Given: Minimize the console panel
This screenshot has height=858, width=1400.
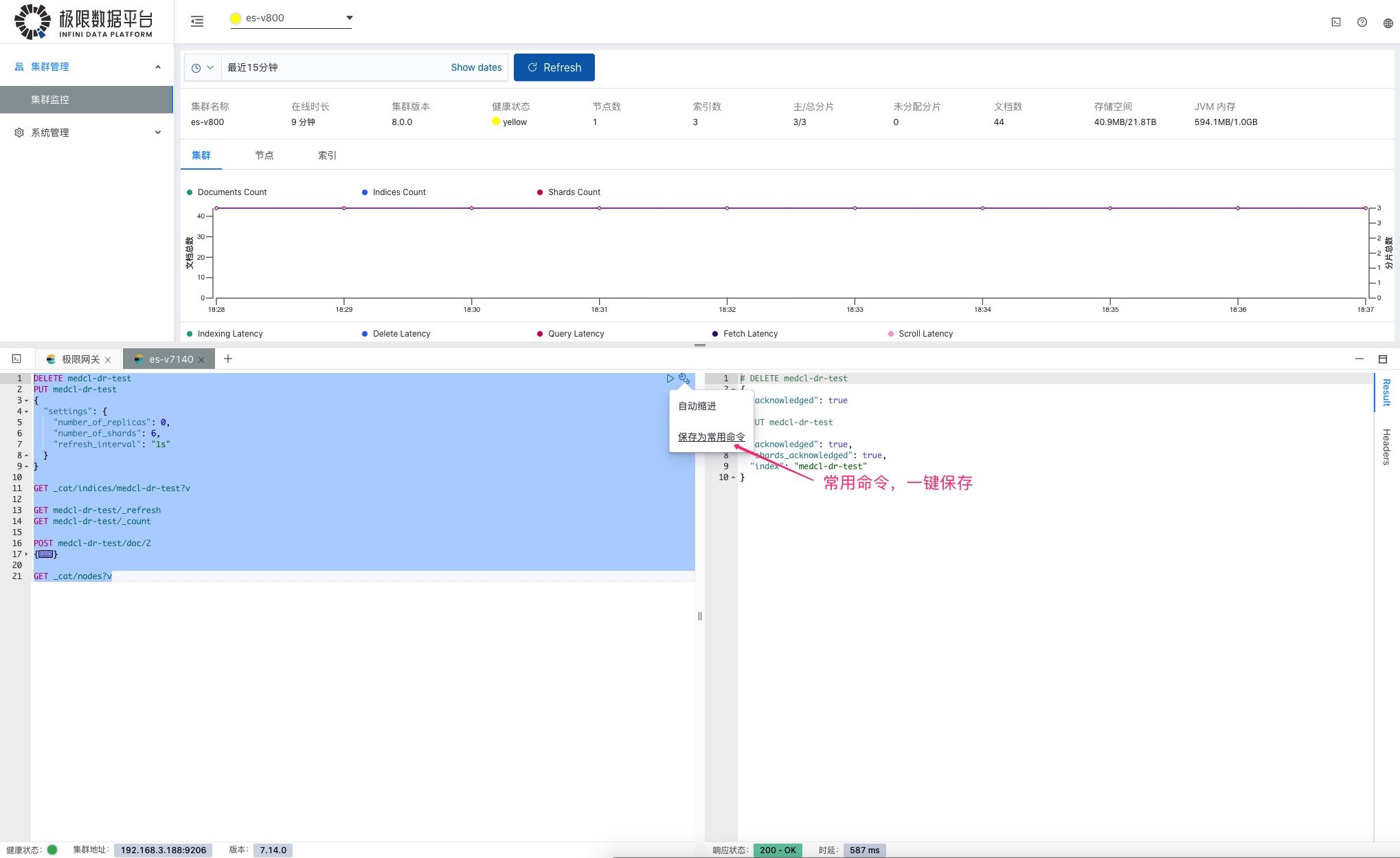Looking at the screenshot, I should [x=1359, y=359].
